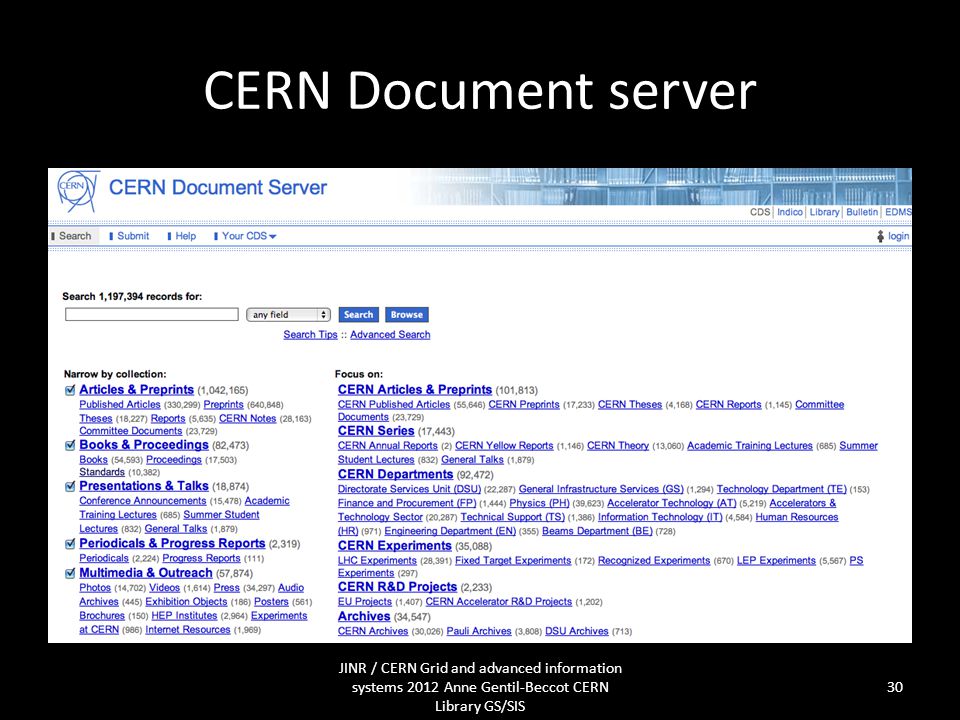Viewport: 960px width, 720px height.
Task: Toggle the Multimedia & Outreach checkbox
Action: coord(70,574)
